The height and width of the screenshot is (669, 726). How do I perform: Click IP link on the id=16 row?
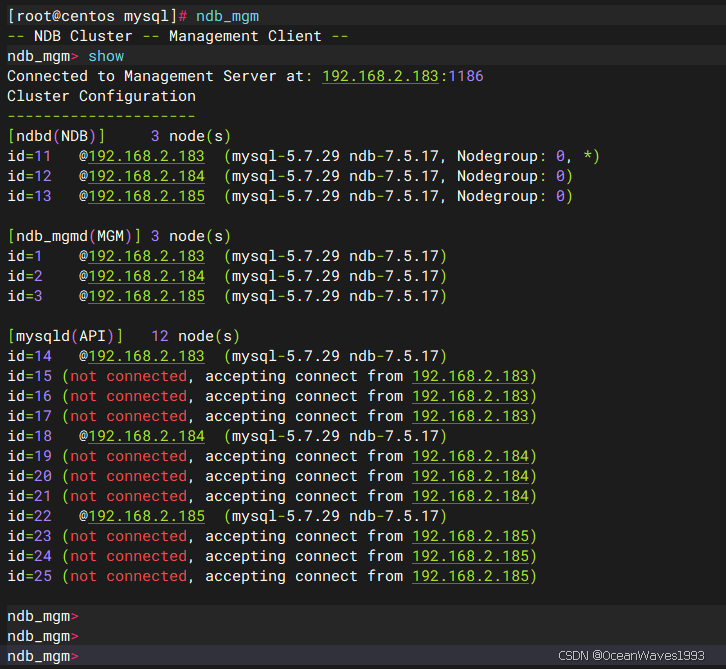470,396
